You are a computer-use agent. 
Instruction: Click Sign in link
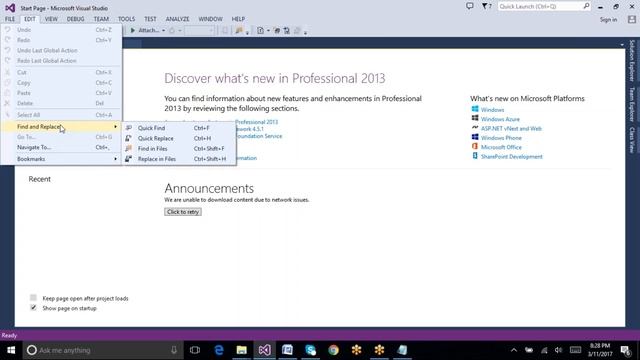608,20
